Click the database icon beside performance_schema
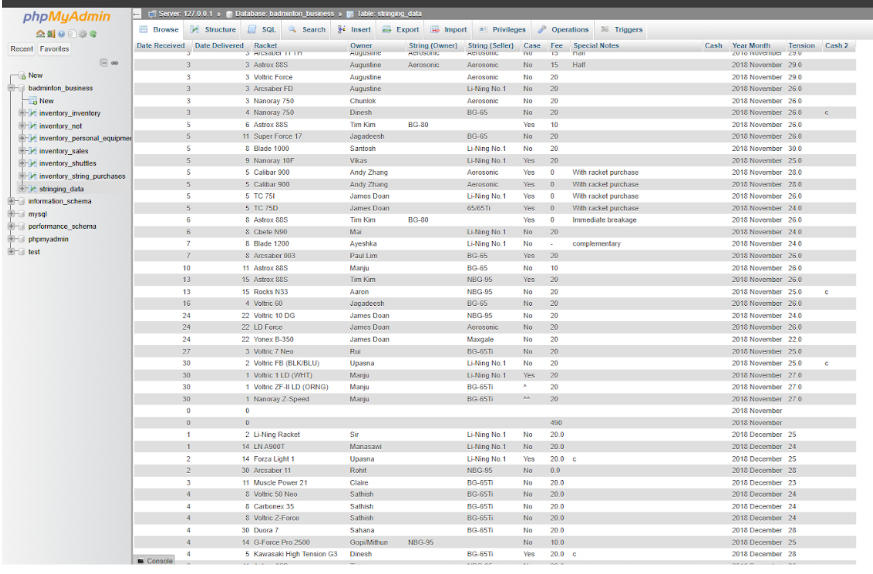Viewport: 873px width, 574px height. pos(22,227)
